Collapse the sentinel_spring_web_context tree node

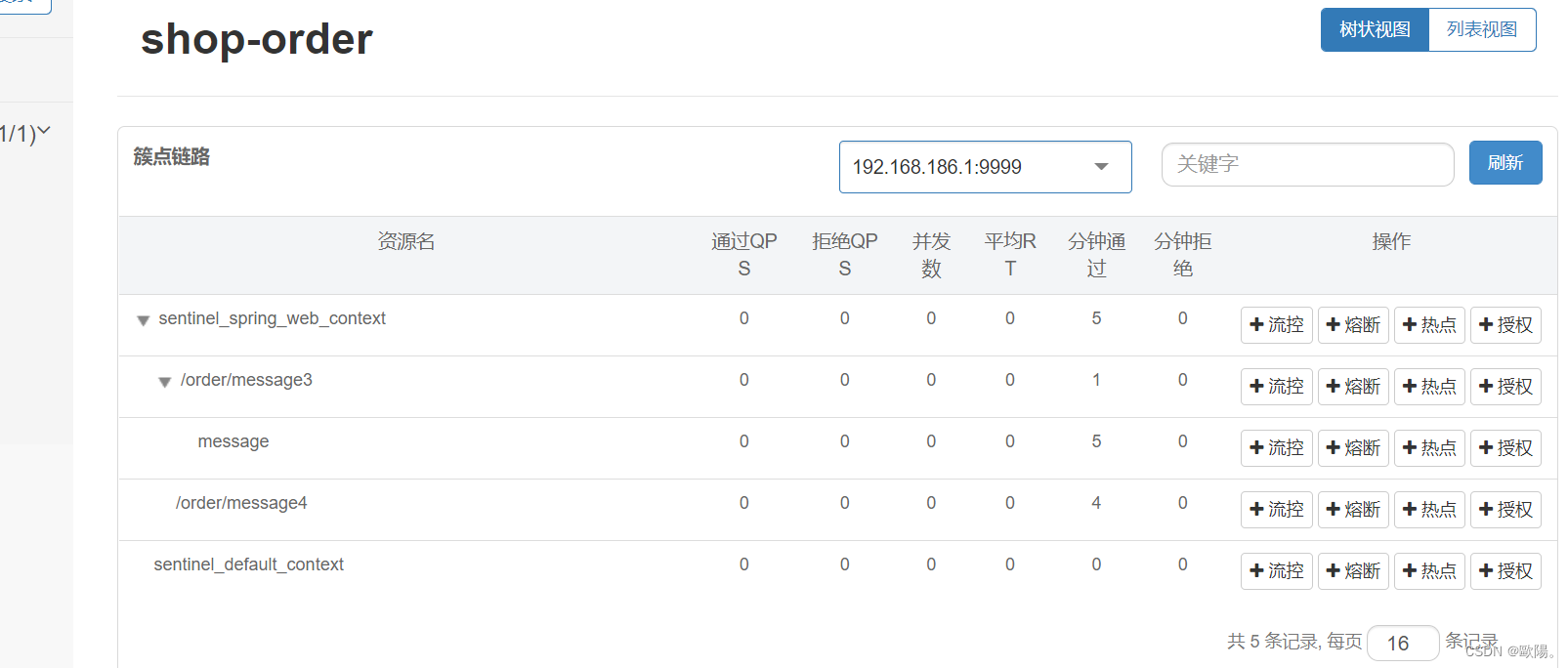143,320
